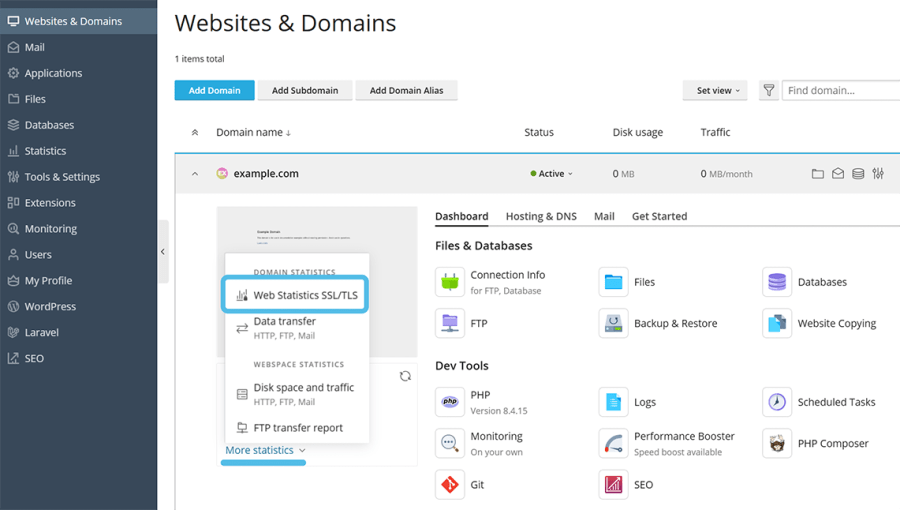Open the PHP Composer icon

coord(777,443)
